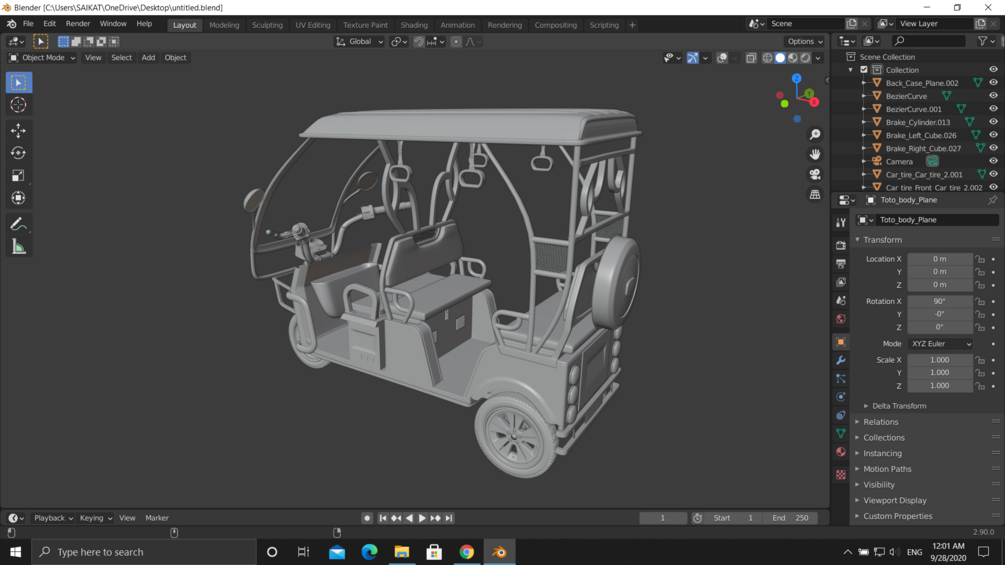Open the Render menu
Image resolution: width=1005 pixels, height=565 pixels.
tap(77, 24)
